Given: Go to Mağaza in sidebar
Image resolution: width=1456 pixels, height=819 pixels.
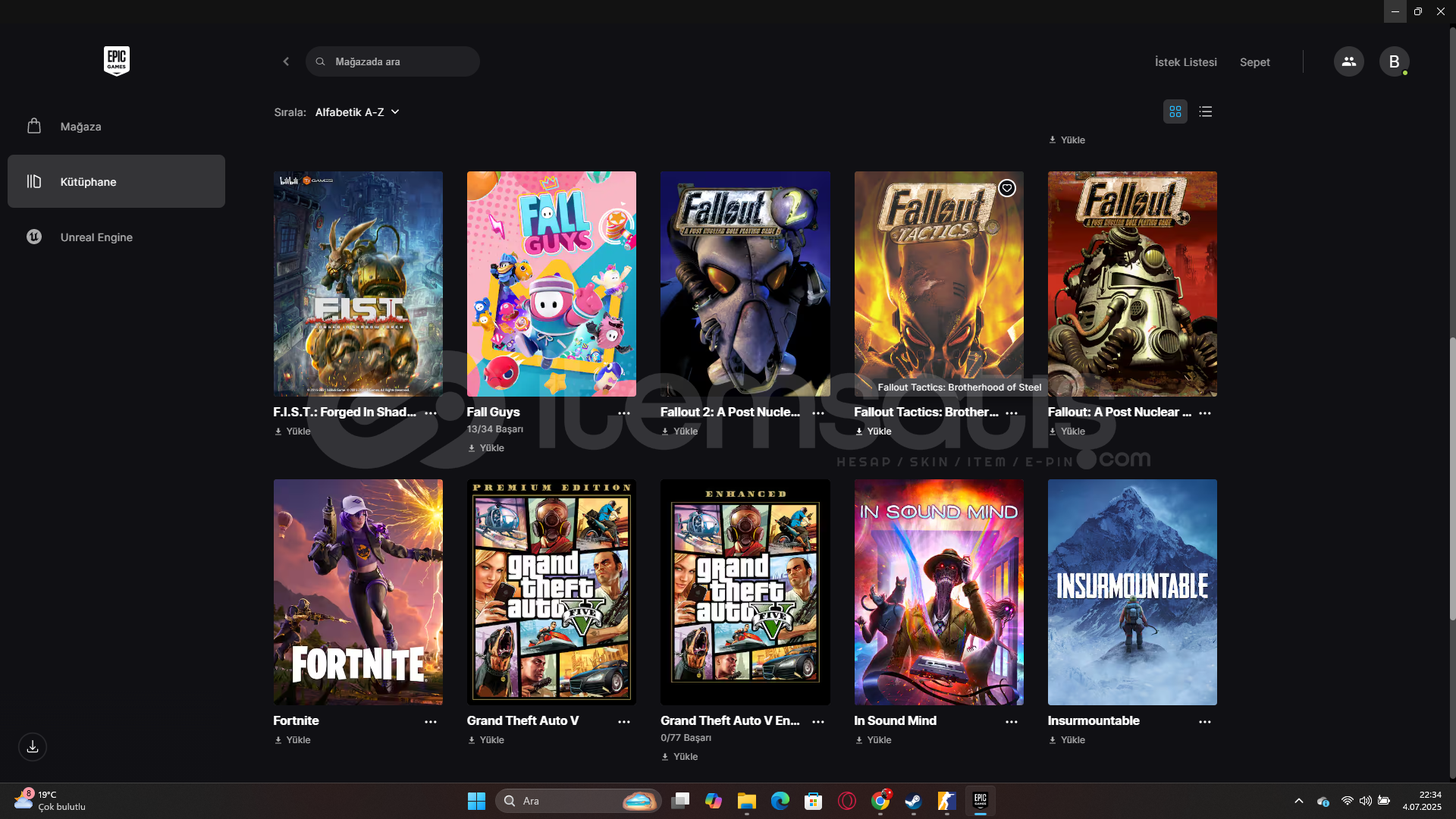Looking at the screenshot, I should point(116,127).
